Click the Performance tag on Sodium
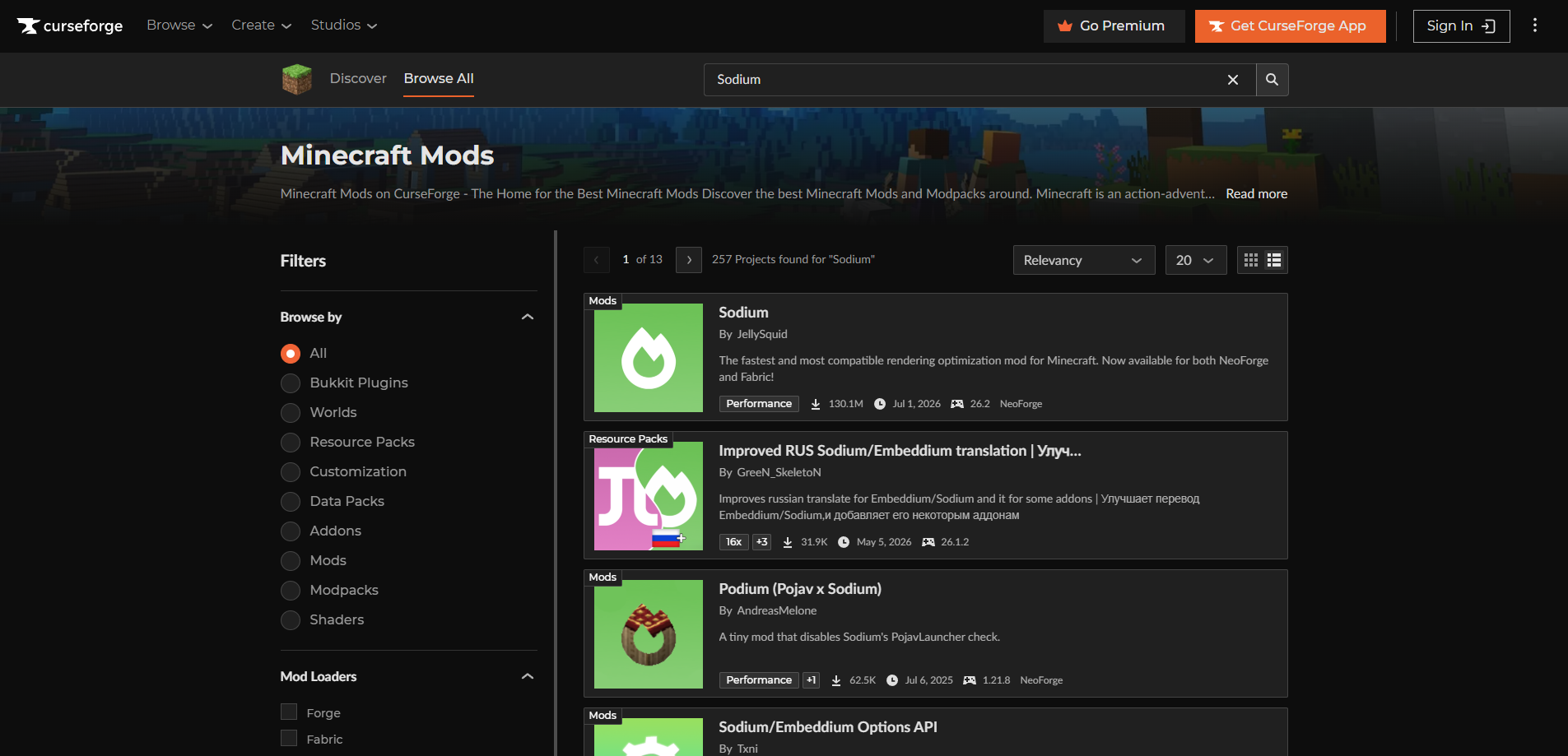The width and height of the screenshot is (1568, 756). coord(759,404)
